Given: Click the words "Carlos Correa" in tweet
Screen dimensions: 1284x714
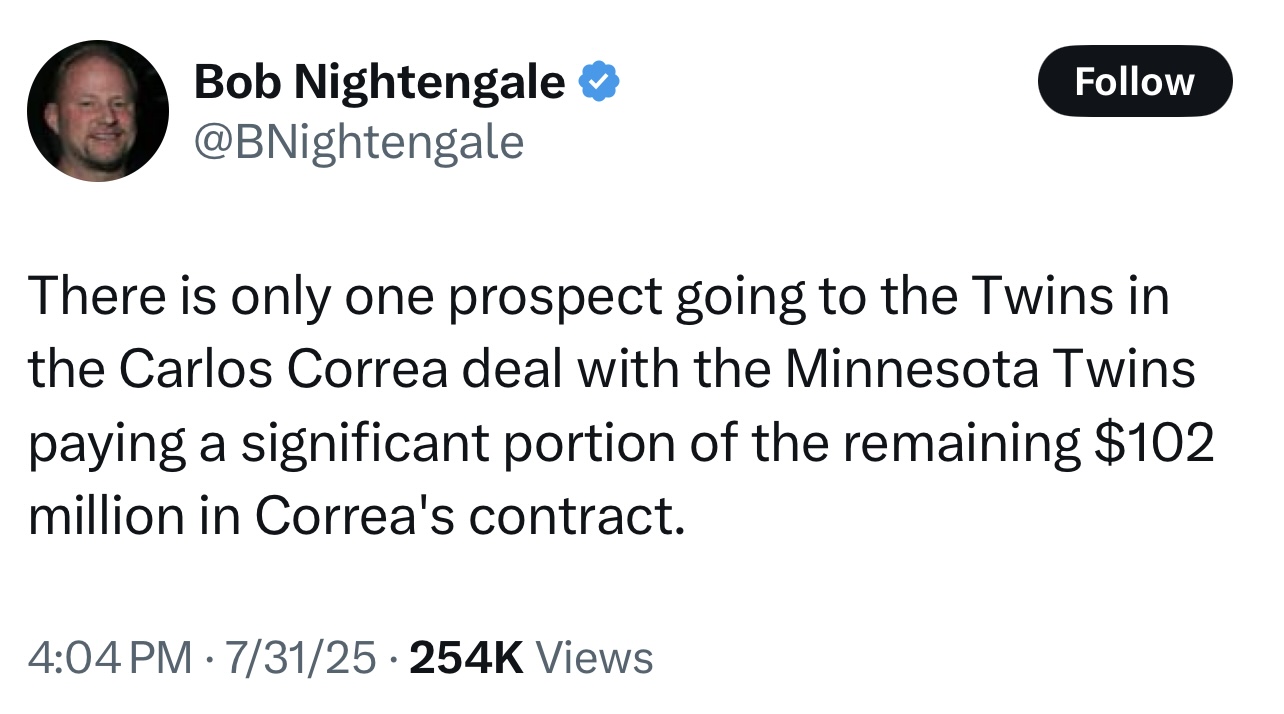Looking at the screenshot, I should [x=284, y=370].
